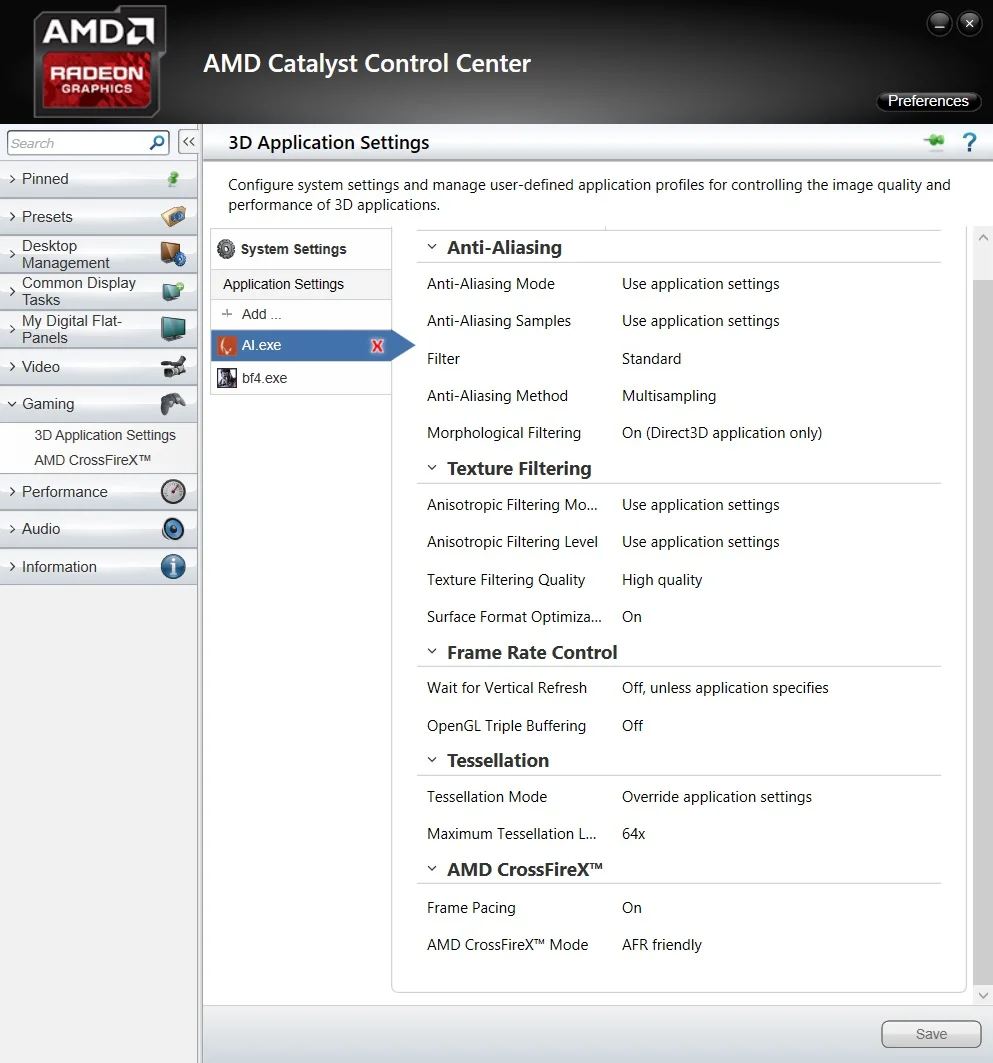Click into the Search field
This screenshot has width=993, height=1063.
click(78, 143)
